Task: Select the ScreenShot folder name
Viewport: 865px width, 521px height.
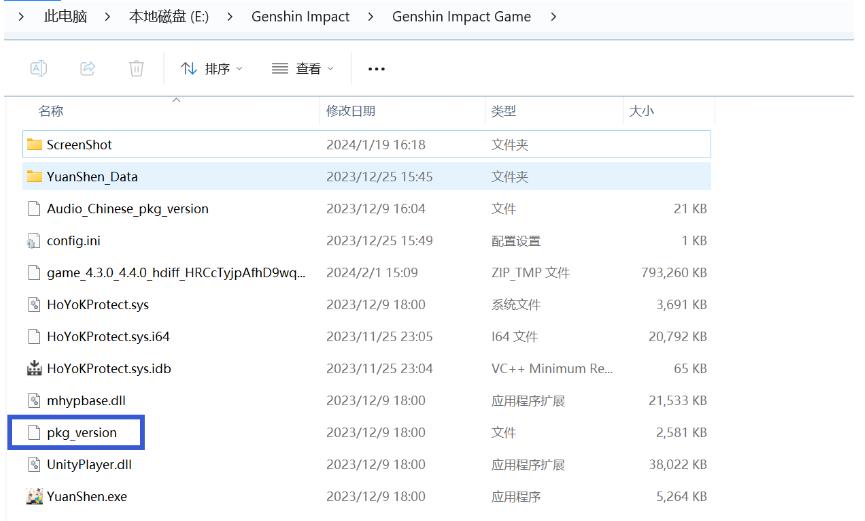Action: point(79,145)
